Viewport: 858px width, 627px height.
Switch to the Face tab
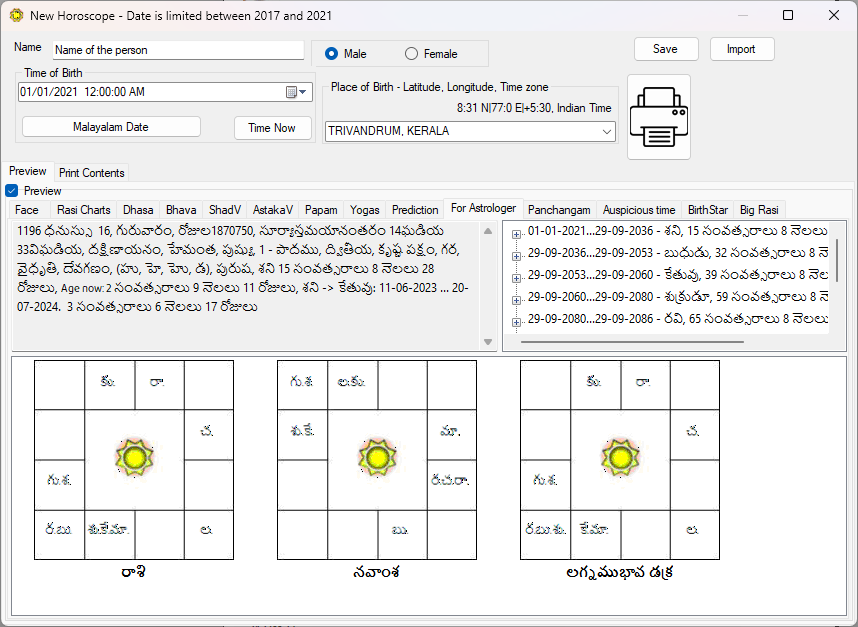tap(26, 210)
